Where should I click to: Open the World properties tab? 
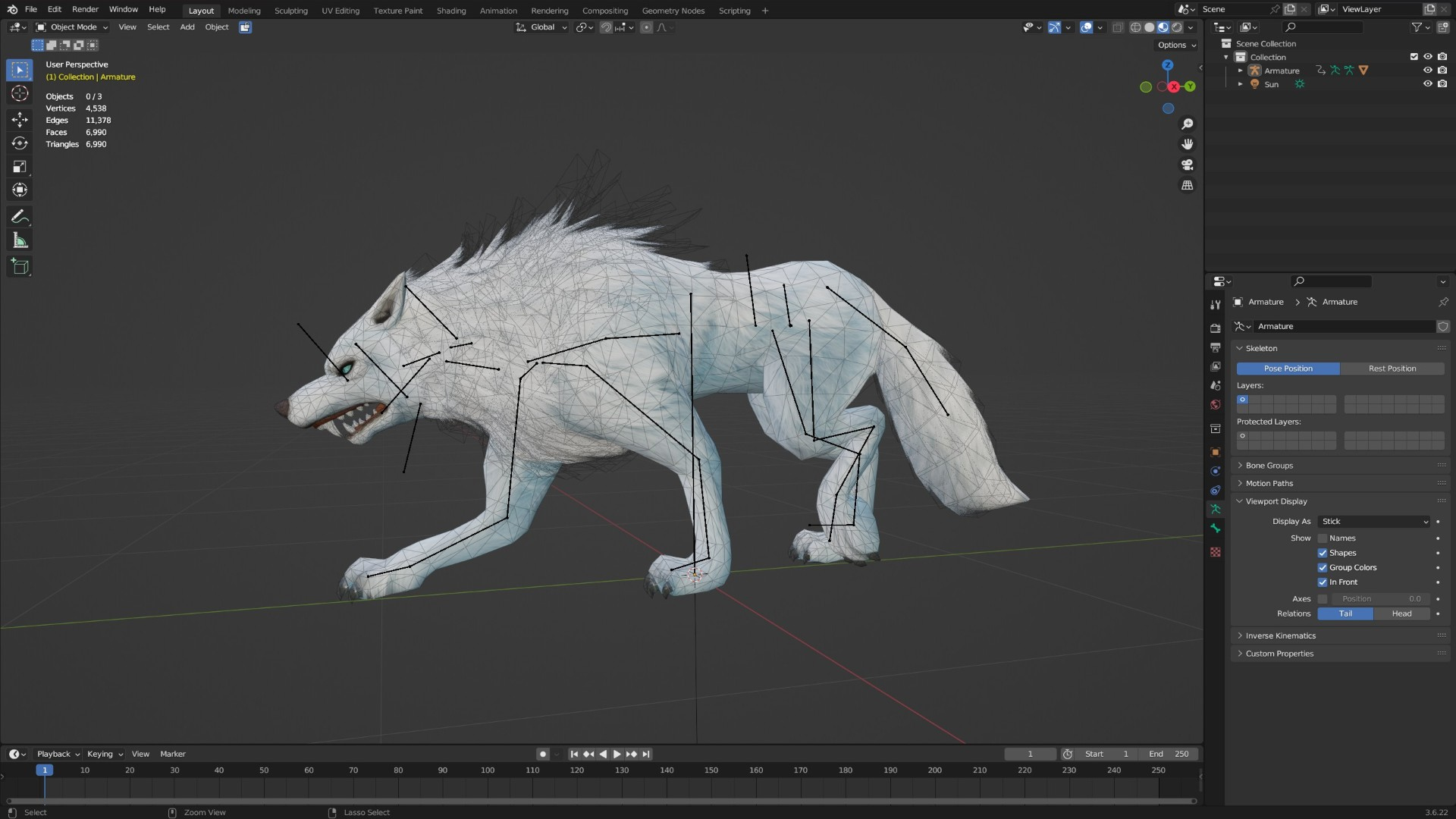click(1216, 404)
